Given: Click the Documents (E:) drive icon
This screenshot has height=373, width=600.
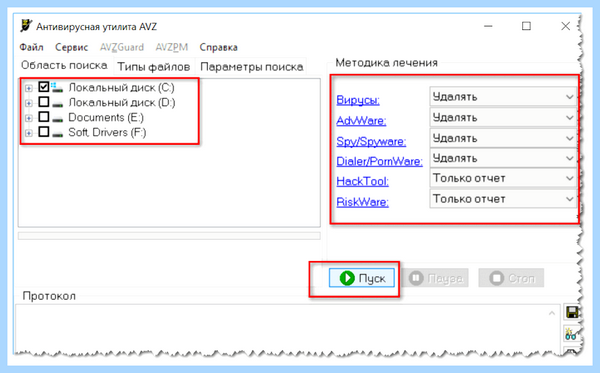Looking at the screenshot, I should click(x=57, y=119).
